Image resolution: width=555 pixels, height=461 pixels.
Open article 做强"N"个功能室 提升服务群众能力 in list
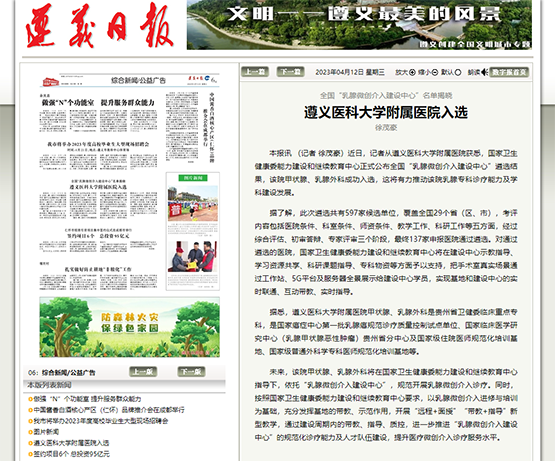(87, 399)
